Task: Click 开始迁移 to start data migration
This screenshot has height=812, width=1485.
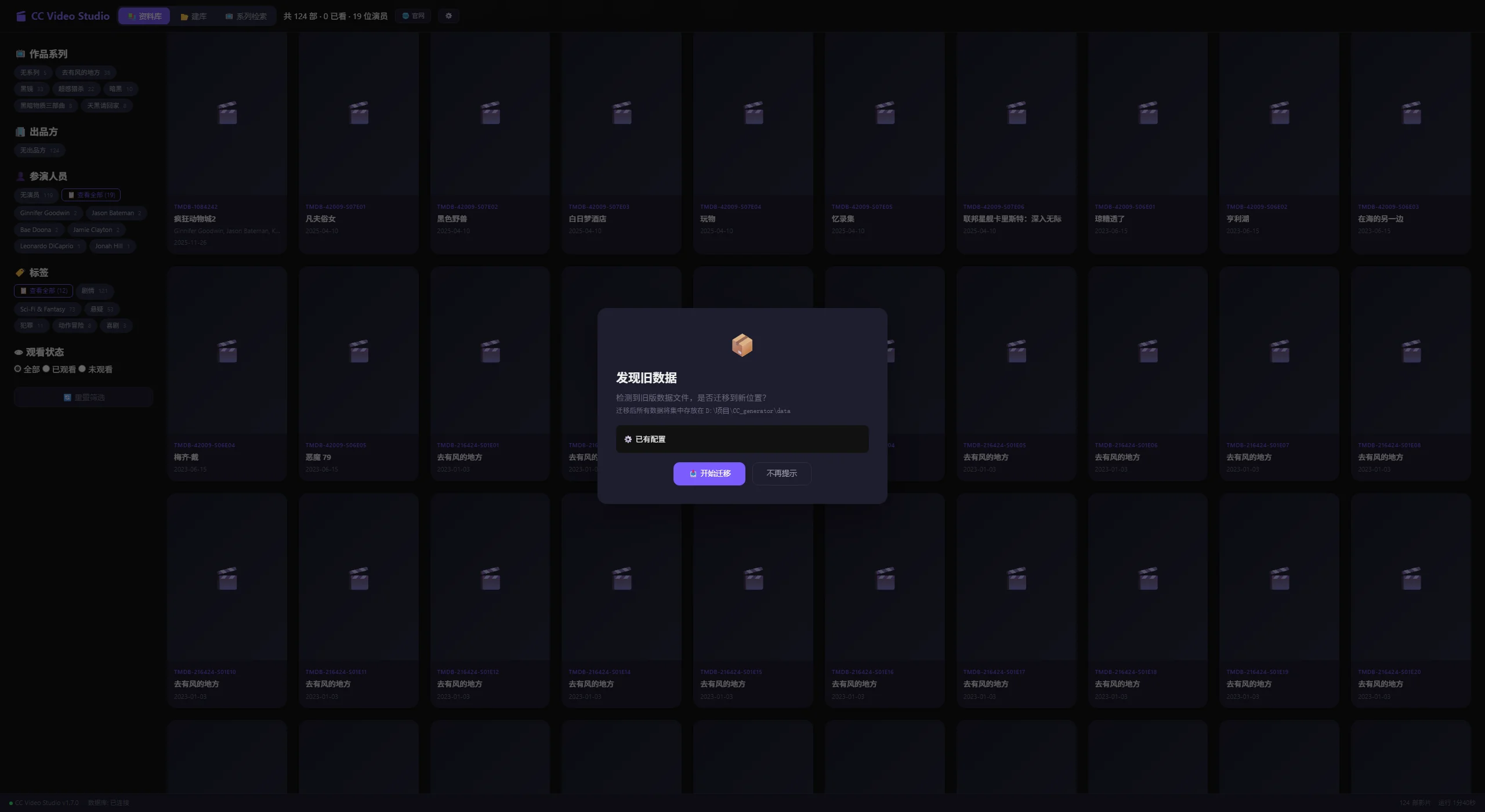Action: click(x=709, y=473)
